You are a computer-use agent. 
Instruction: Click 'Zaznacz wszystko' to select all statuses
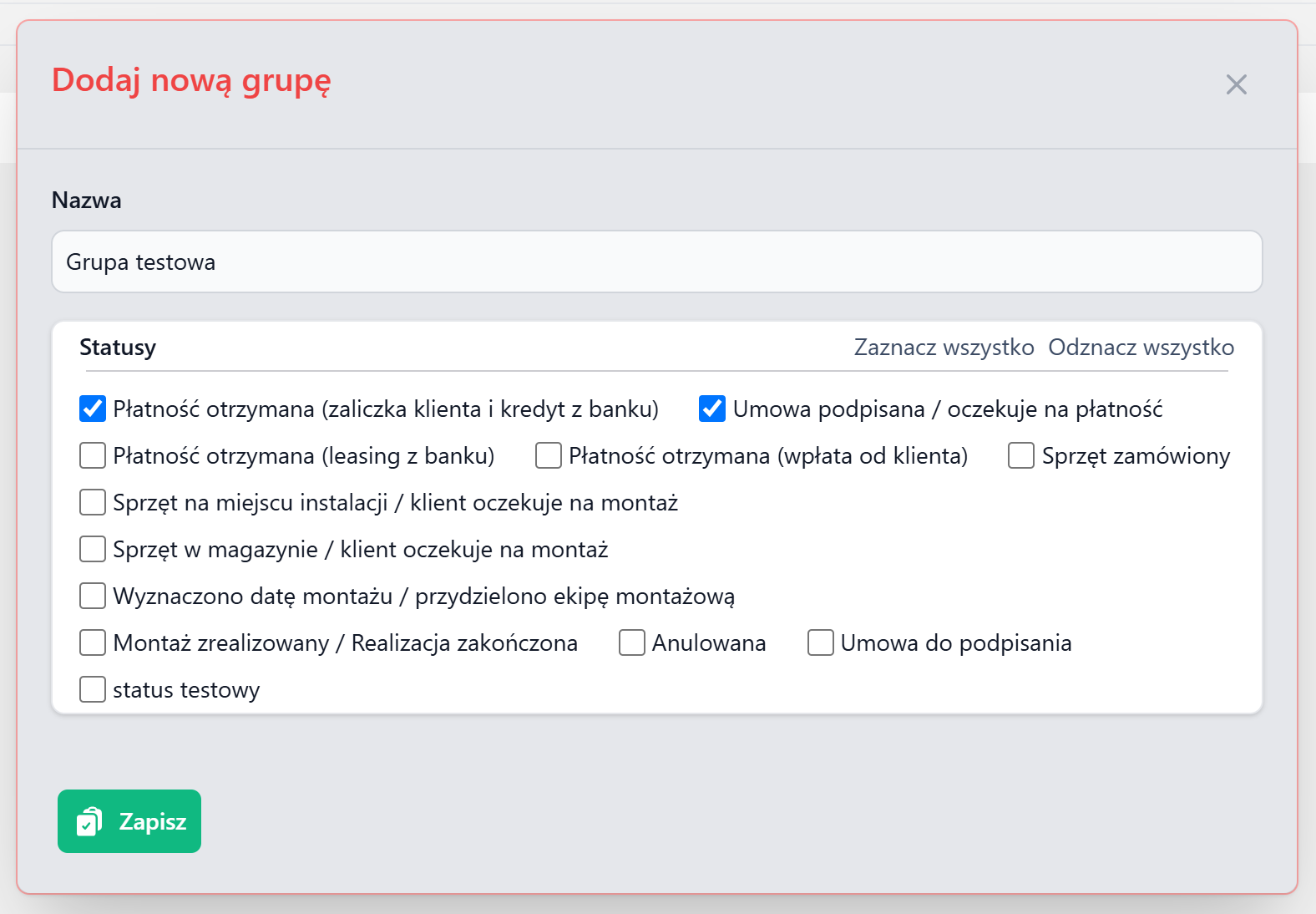tap(944, 348)
